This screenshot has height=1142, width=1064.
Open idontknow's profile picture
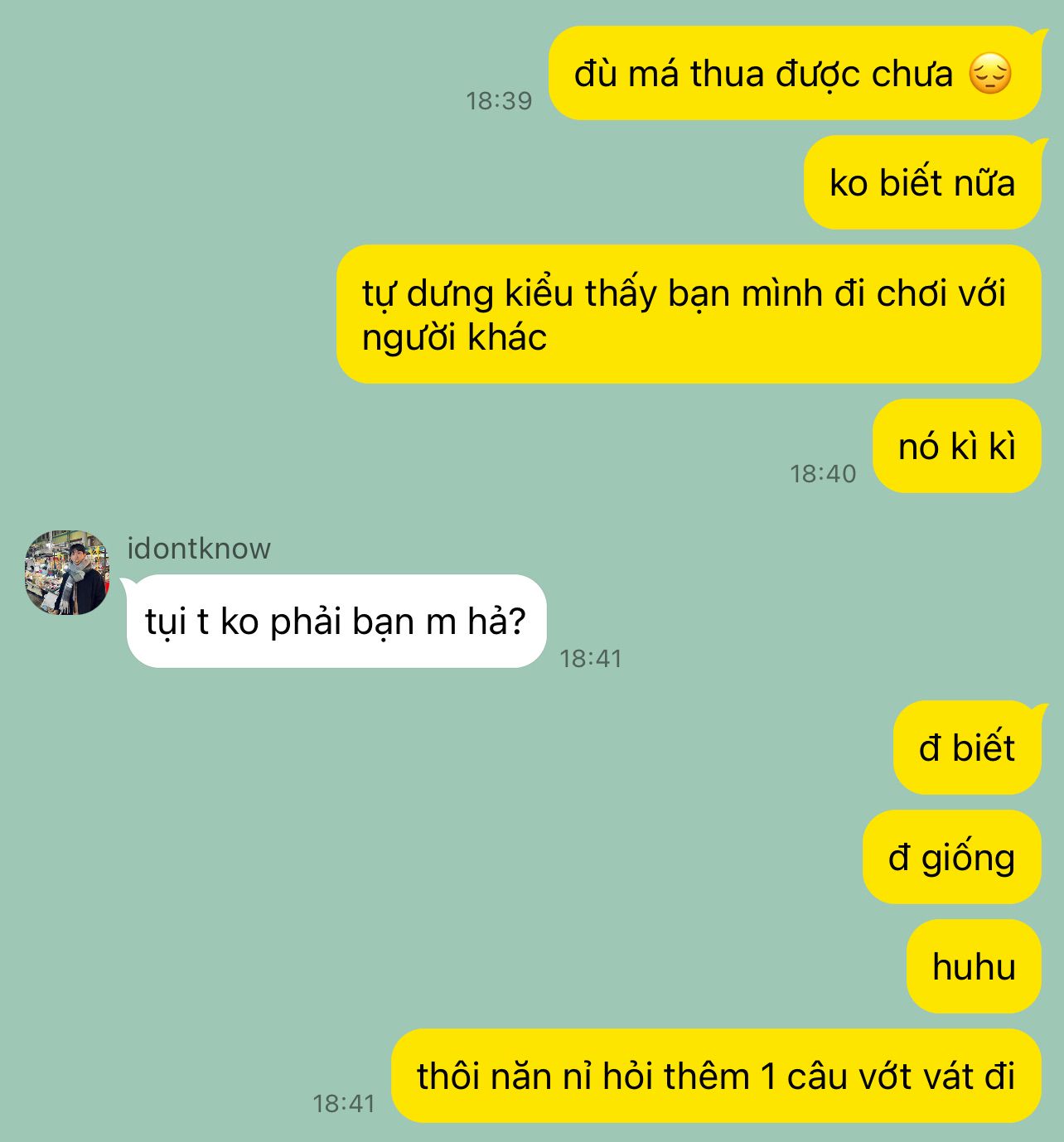[67, 573]
